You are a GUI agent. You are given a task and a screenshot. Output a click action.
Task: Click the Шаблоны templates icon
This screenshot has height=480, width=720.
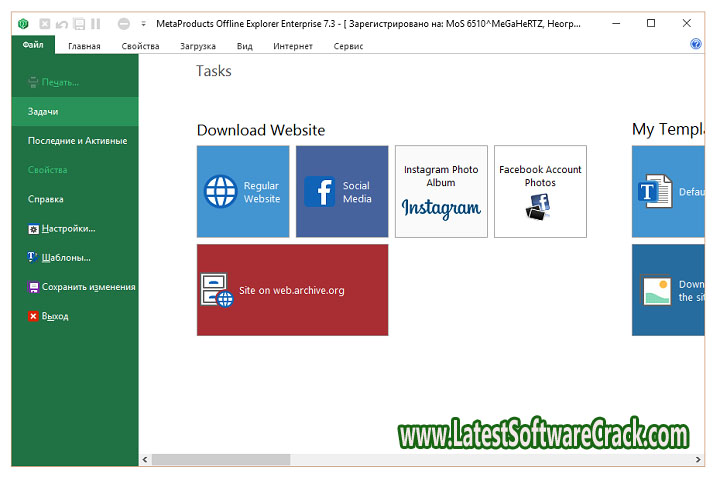pos(33,258)
